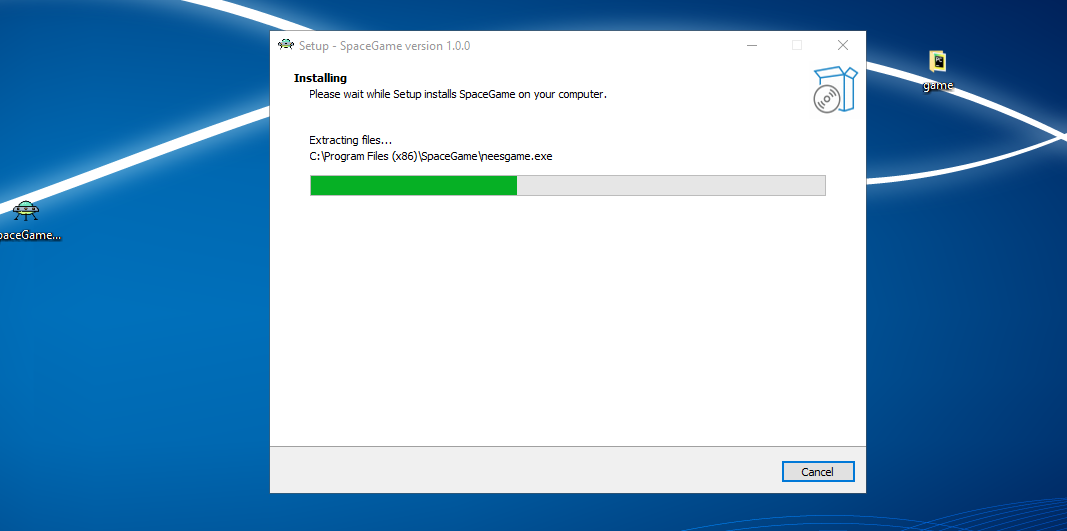Click the "game" label under the desktop icon
The image size is (1067, 531).
[x=938, y=86]
